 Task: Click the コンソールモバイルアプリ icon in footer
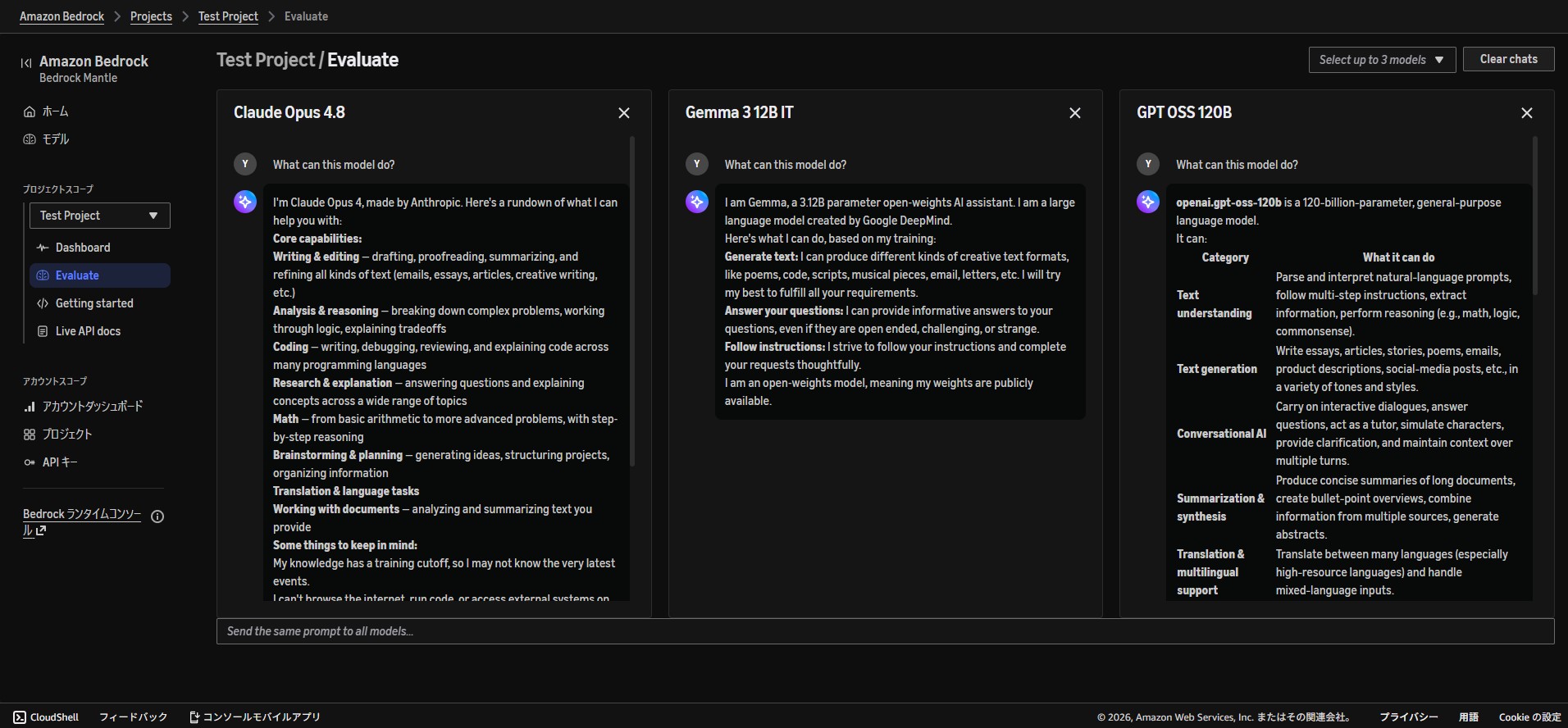tap(194, 717)
